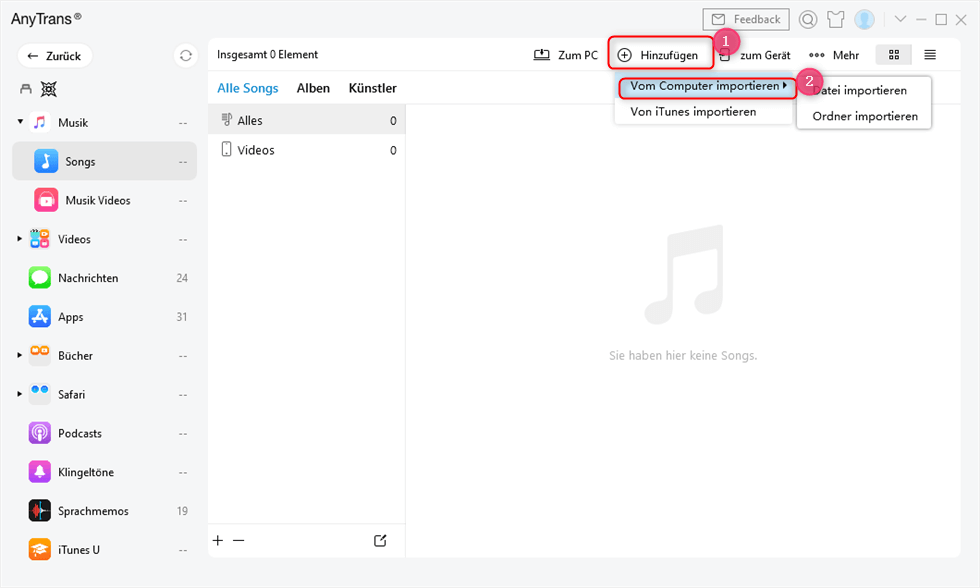Click Sprachmemos count 19
The image size is (980, 588).
[x=182, y=511]
